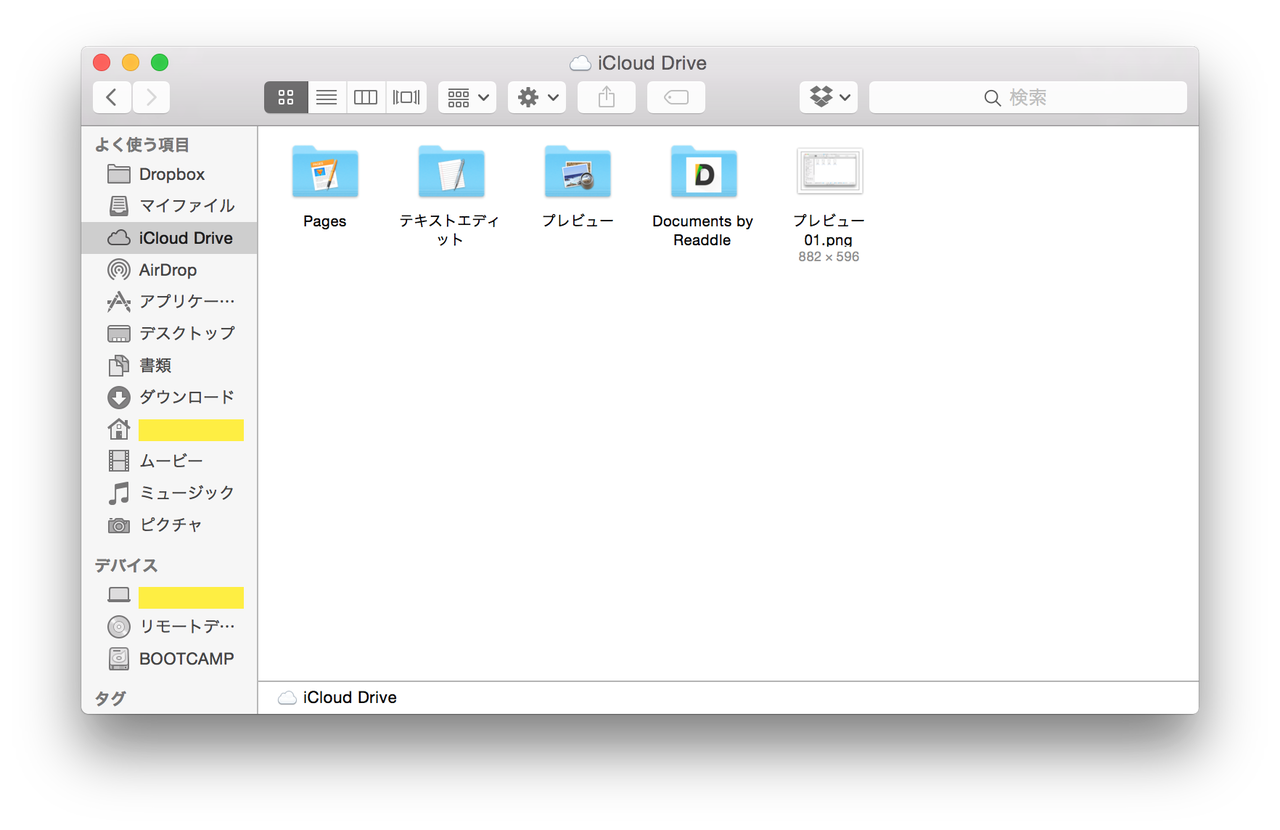The width and height of the screenshot is (1280, 830).
Task: Click iCloud Drive in the path bar
Action: [337, 698]
